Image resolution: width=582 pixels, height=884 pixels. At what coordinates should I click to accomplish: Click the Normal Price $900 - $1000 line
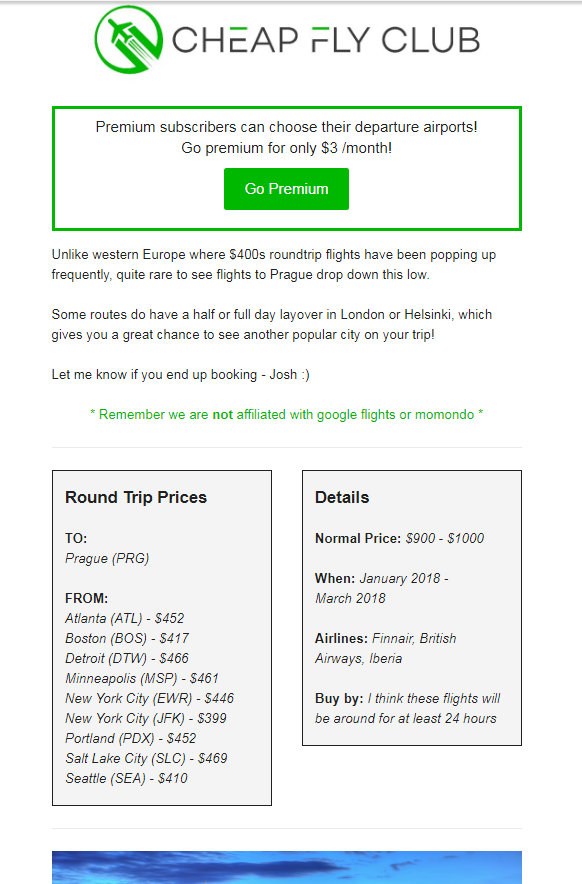point(399,538)
